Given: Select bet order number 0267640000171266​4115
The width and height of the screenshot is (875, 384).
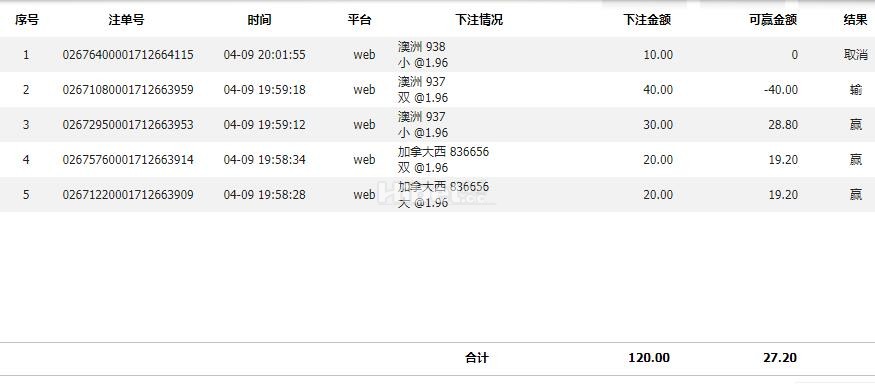Looking at the screenshot, I should (x=128, y=55).
